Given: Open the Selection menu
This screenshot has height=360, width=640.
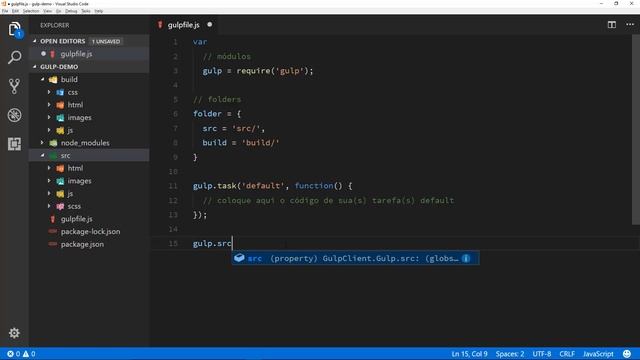Looking at the screenshot, I should [31, 11].
